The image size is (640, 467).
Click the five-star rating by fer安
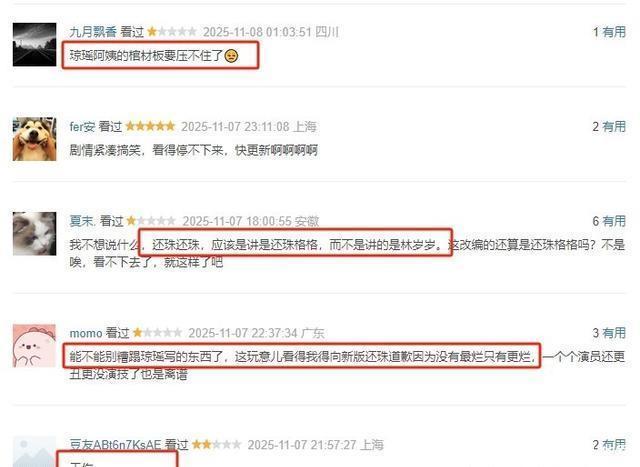click(150, 126)
